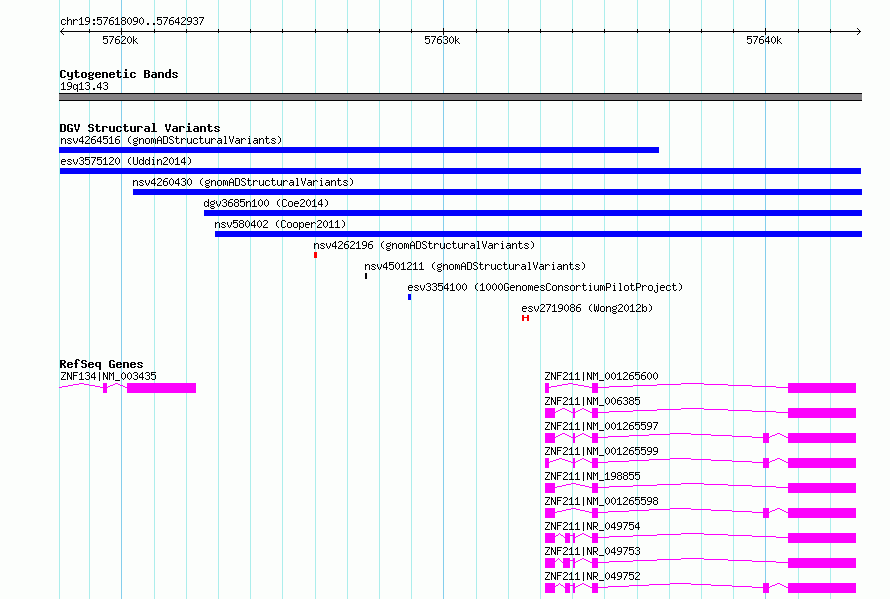Click the esv3575120 blue variant bar
Image resolution: width=890 pixels, height=599 pixels.
click(x=460, y=171)
